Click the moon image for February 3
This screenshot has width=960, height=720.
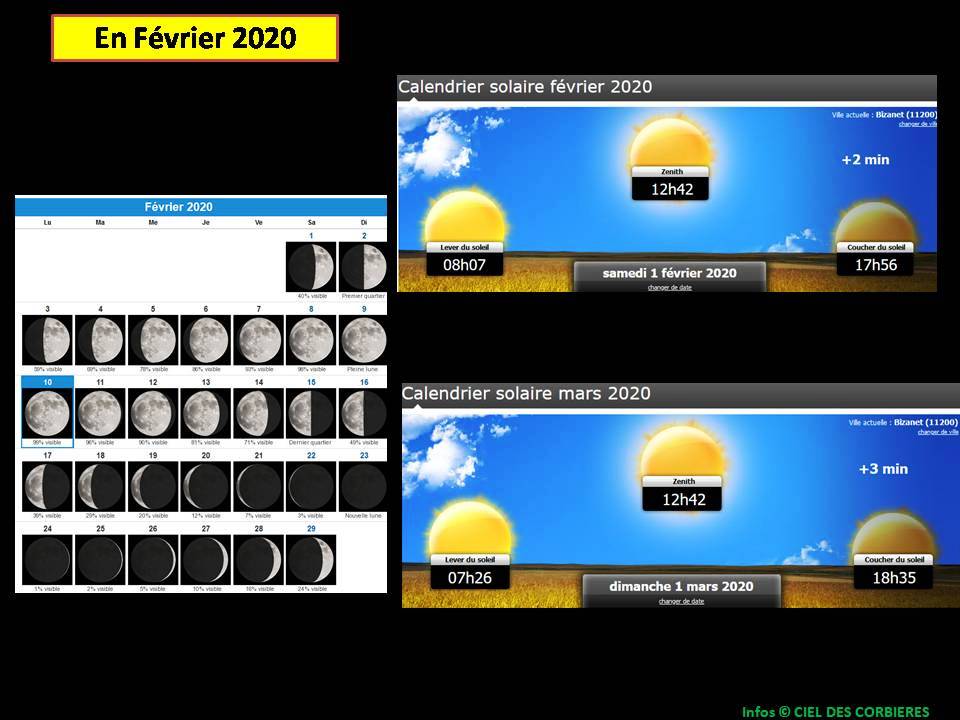(47, 340)
